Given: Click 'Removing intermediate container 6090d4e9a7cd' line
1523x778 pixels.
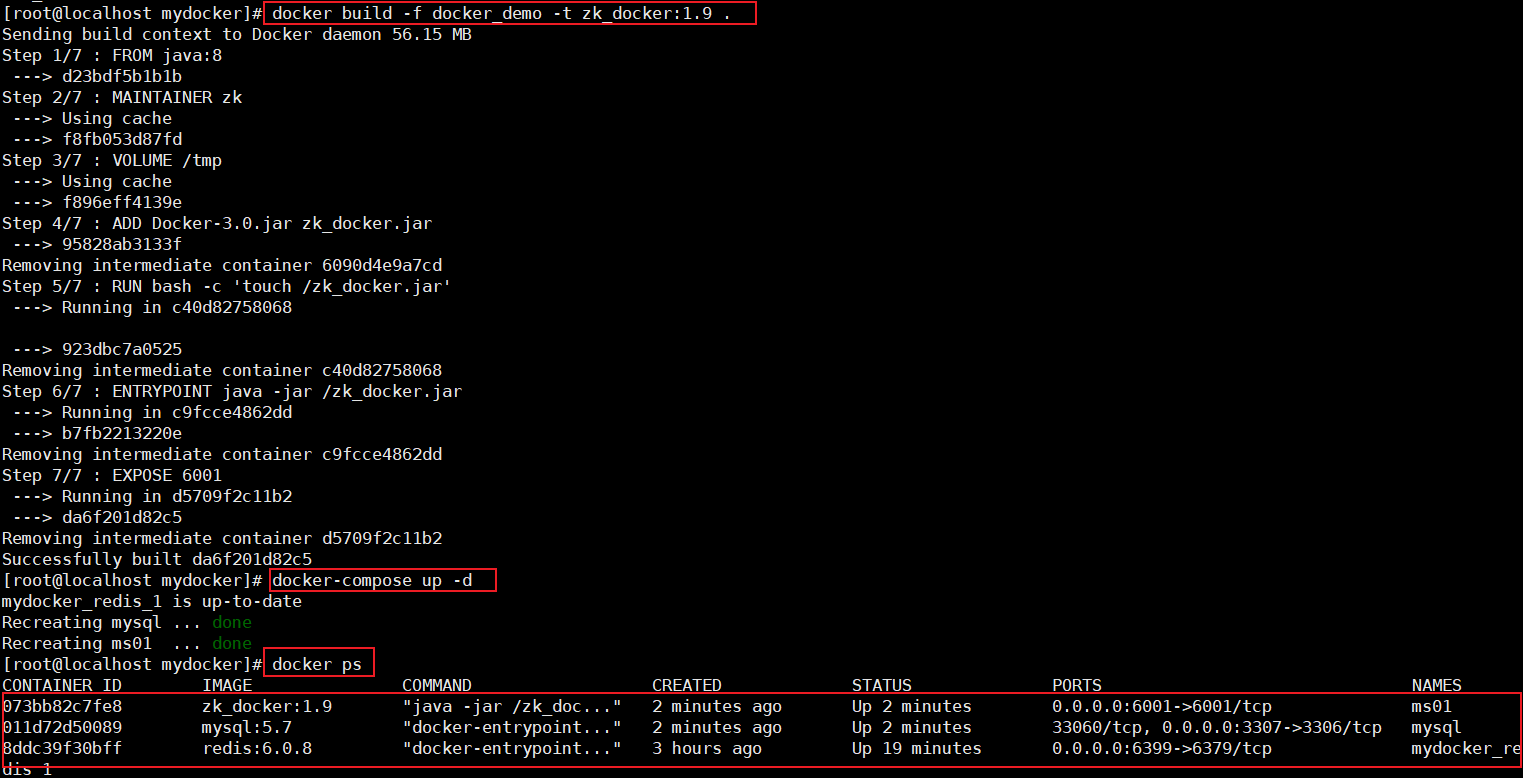Looking at the screenshot, I should [222, 266].
